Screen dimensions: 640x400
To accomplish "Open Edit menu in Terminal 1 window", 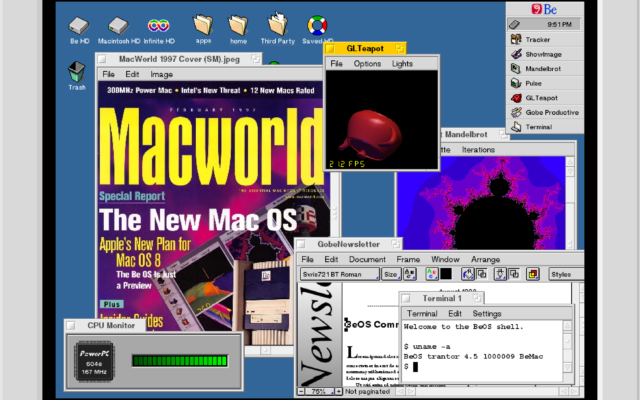I will 455,313.
